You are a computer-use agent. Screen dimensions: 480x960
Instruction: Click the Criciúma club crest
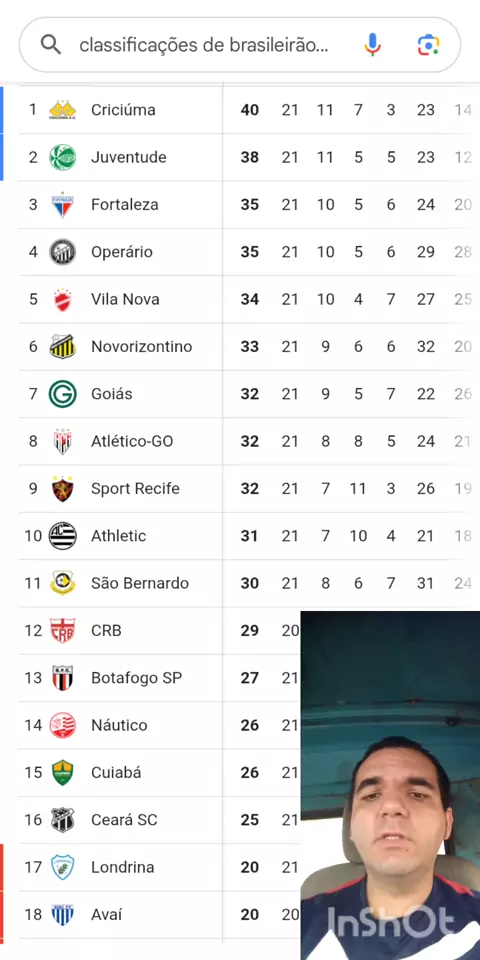(62, 110)
